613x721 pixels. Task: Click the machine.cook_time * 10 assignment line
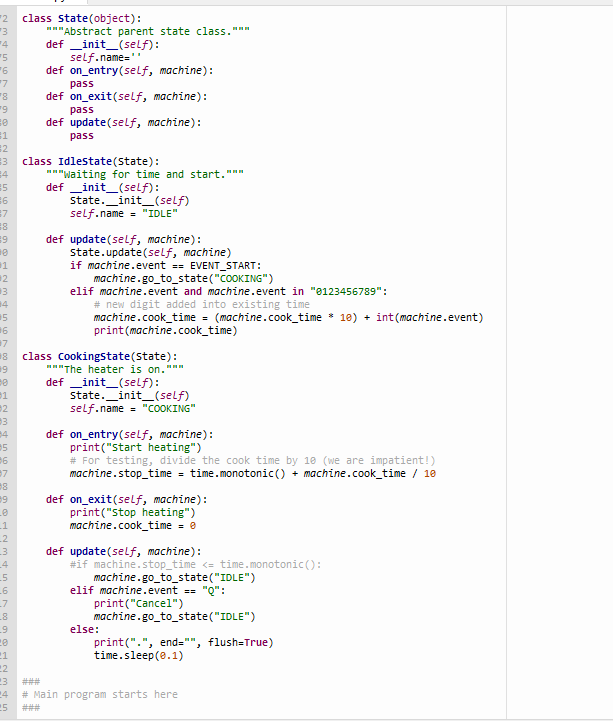click(288, 318)
